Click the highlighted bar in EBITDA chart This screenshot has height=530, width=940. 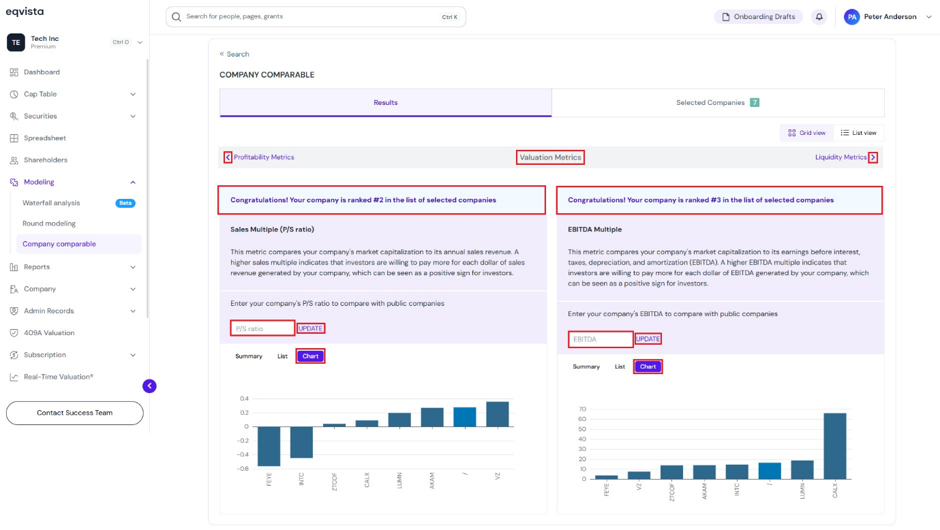[770, 471]
